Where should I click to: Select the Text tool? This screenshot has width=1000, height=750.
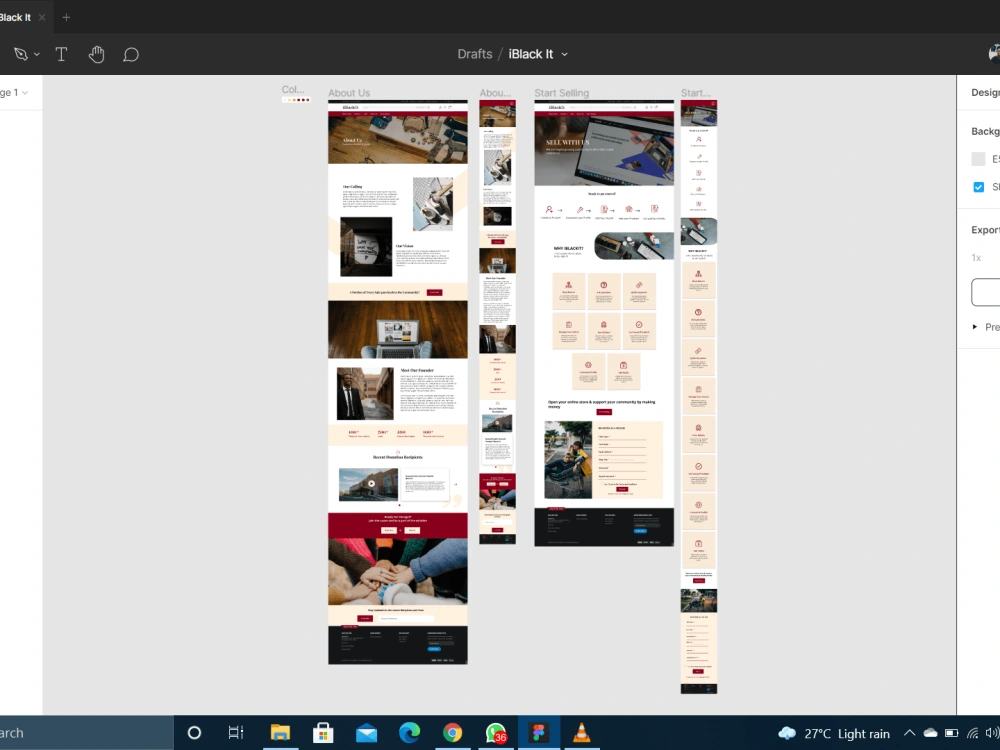(x=61, y=54)
